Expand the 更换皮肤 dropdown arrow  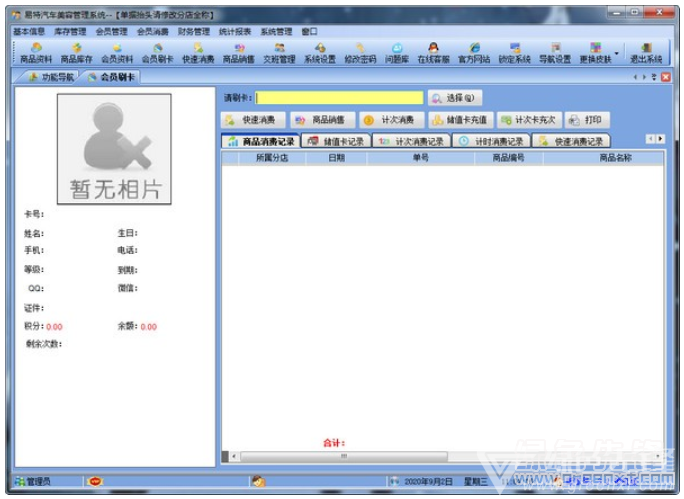(617, 53)
